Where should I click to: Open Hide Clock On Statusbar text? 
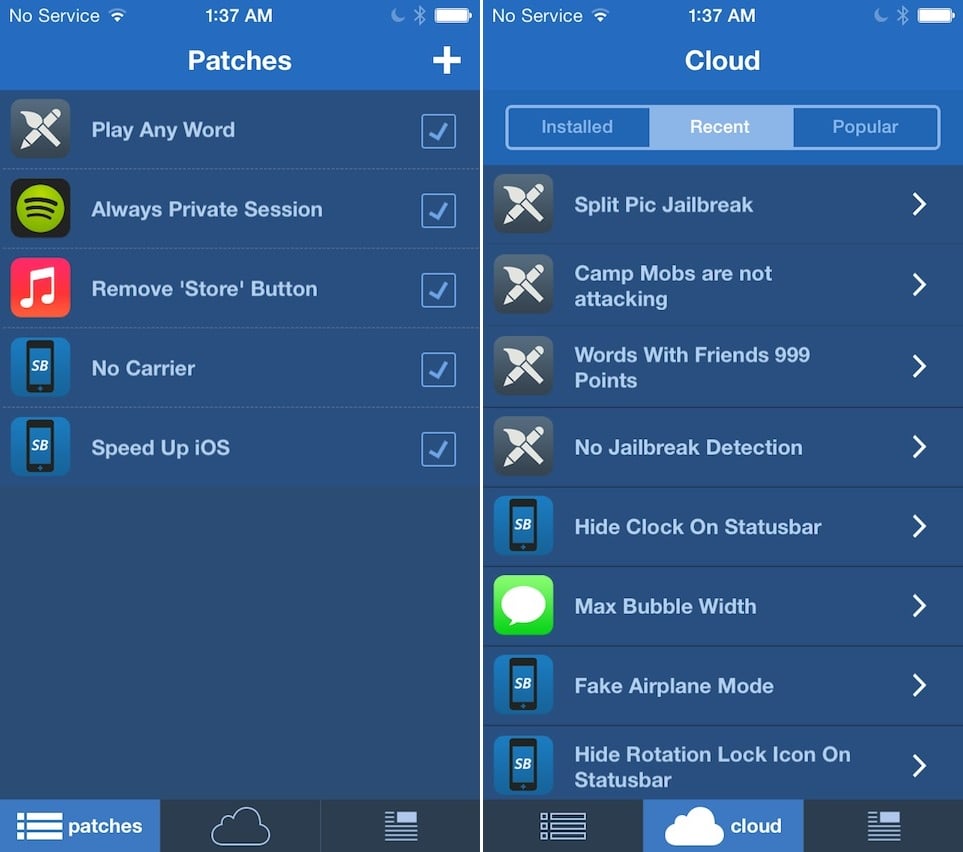pyautogui.click(x=698, y=526)
